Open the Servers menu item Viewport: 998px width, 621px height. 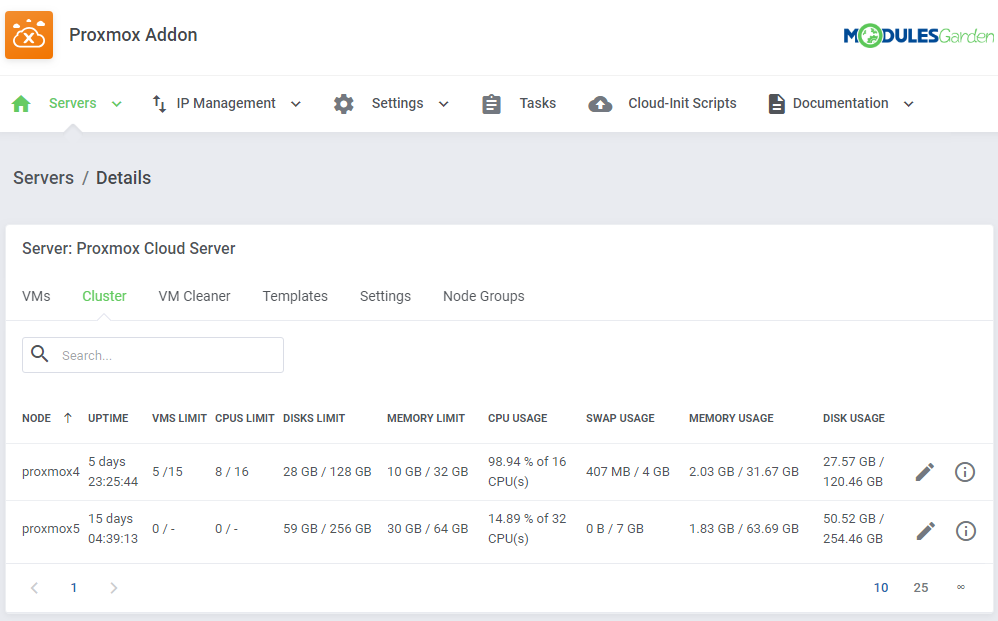pos(73,103)
